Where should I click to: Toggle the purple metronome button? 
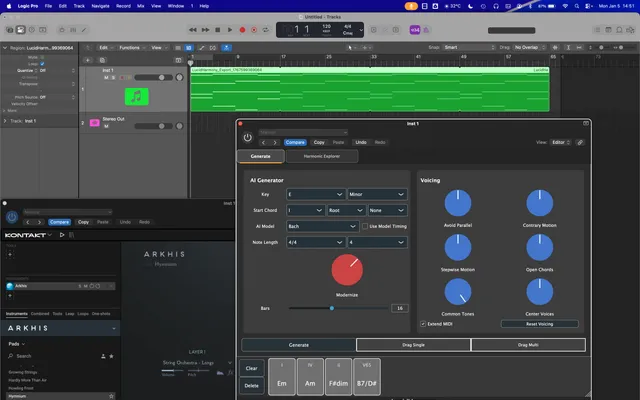click(x=426, y=30)
